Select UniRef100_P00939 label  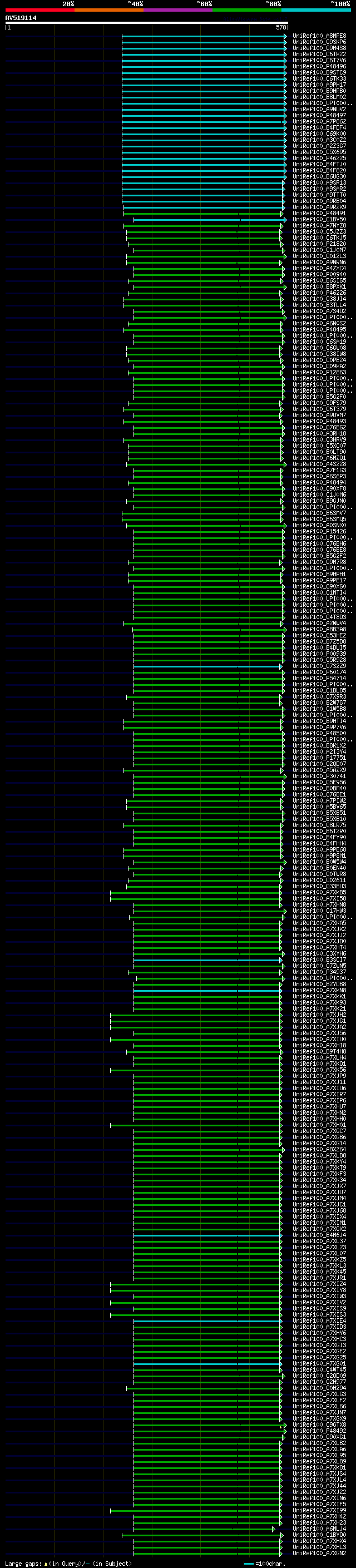coord(319,654)
